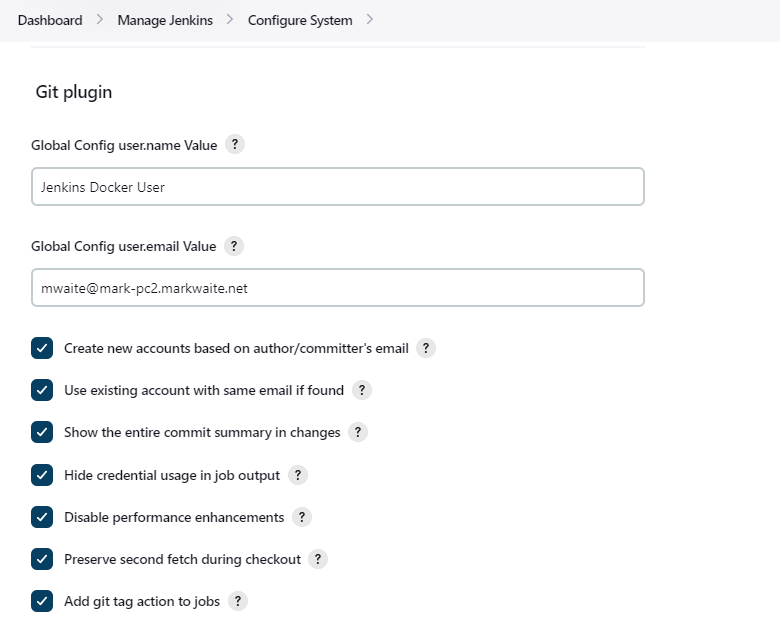Show help for Hide credential usage option

297,475
